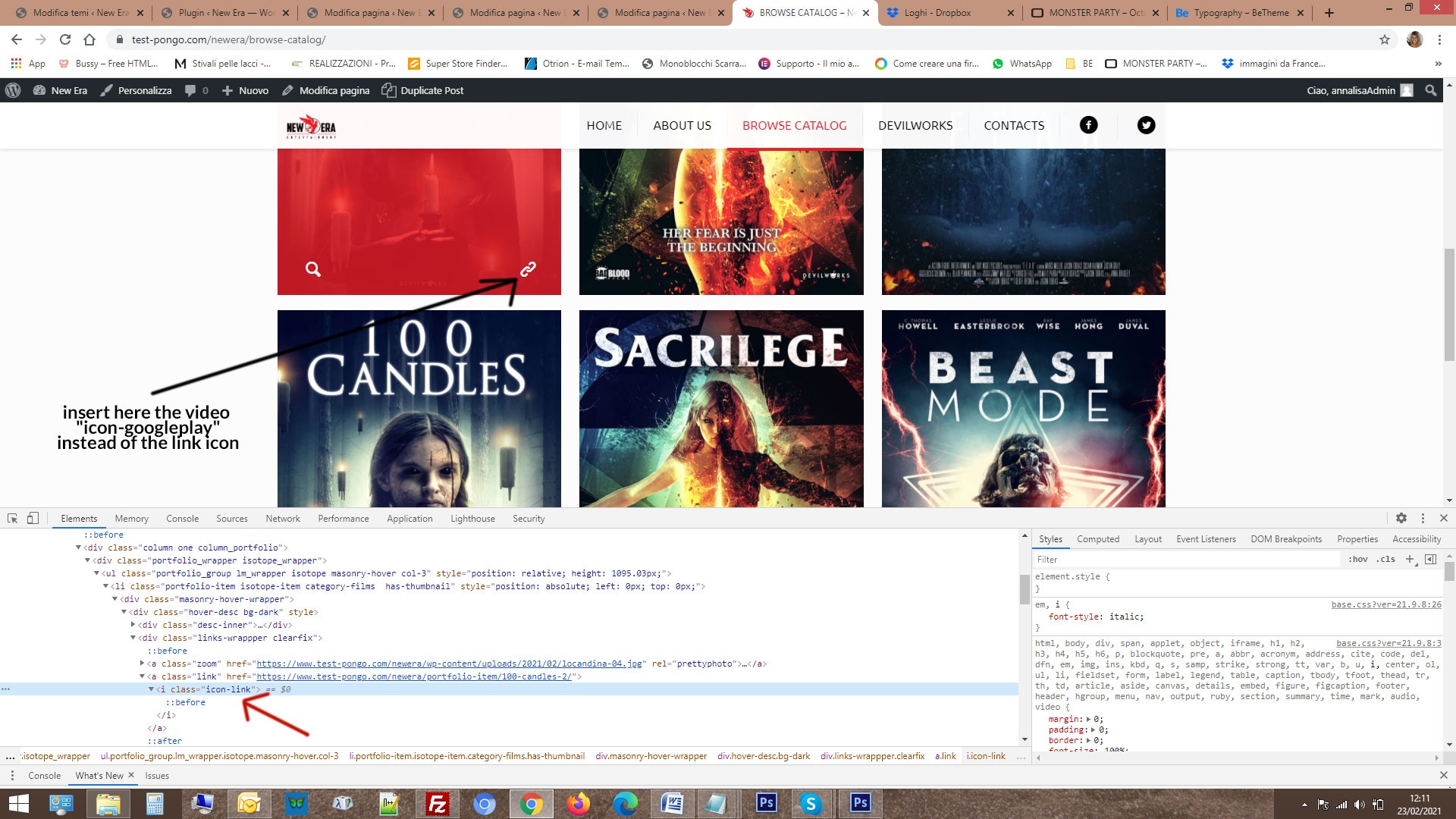
Task: Open the ABOUT US menu item
Action: [x=682, y=125]
